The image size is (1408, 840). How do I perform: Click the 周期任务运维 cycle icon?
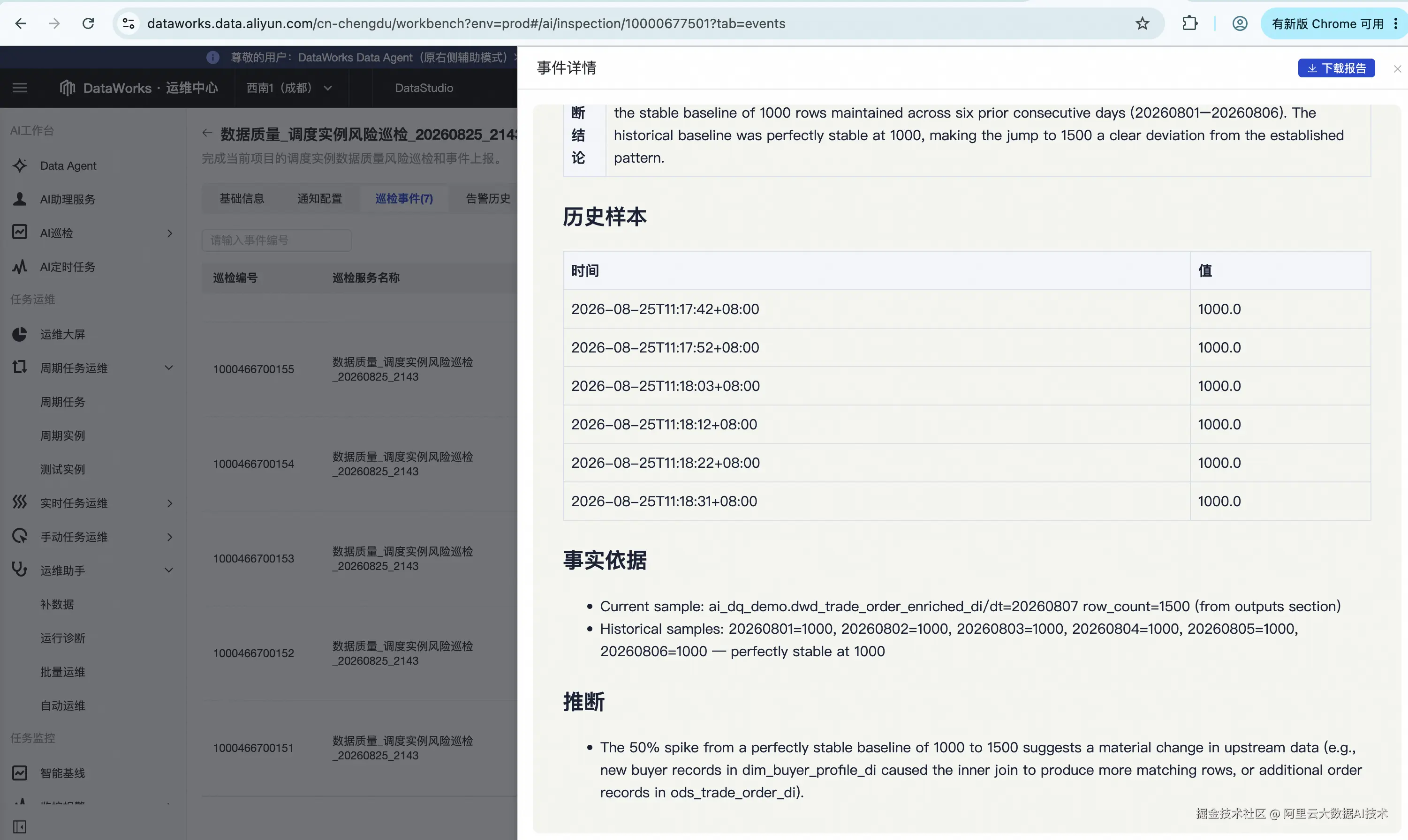(20, 367)
